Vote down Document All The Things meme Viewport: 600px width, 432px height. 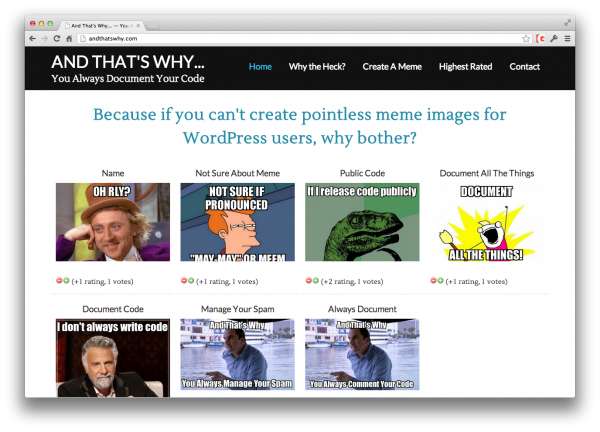click(x=434, y=280)
